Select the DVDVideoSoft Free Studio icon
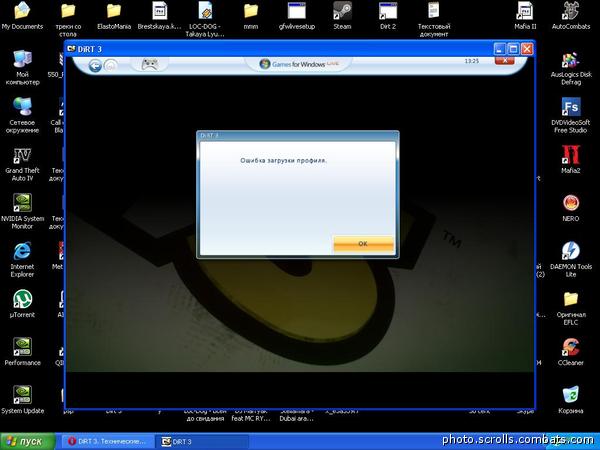Viewport: 600px width, 450px height. pos(571,116)
